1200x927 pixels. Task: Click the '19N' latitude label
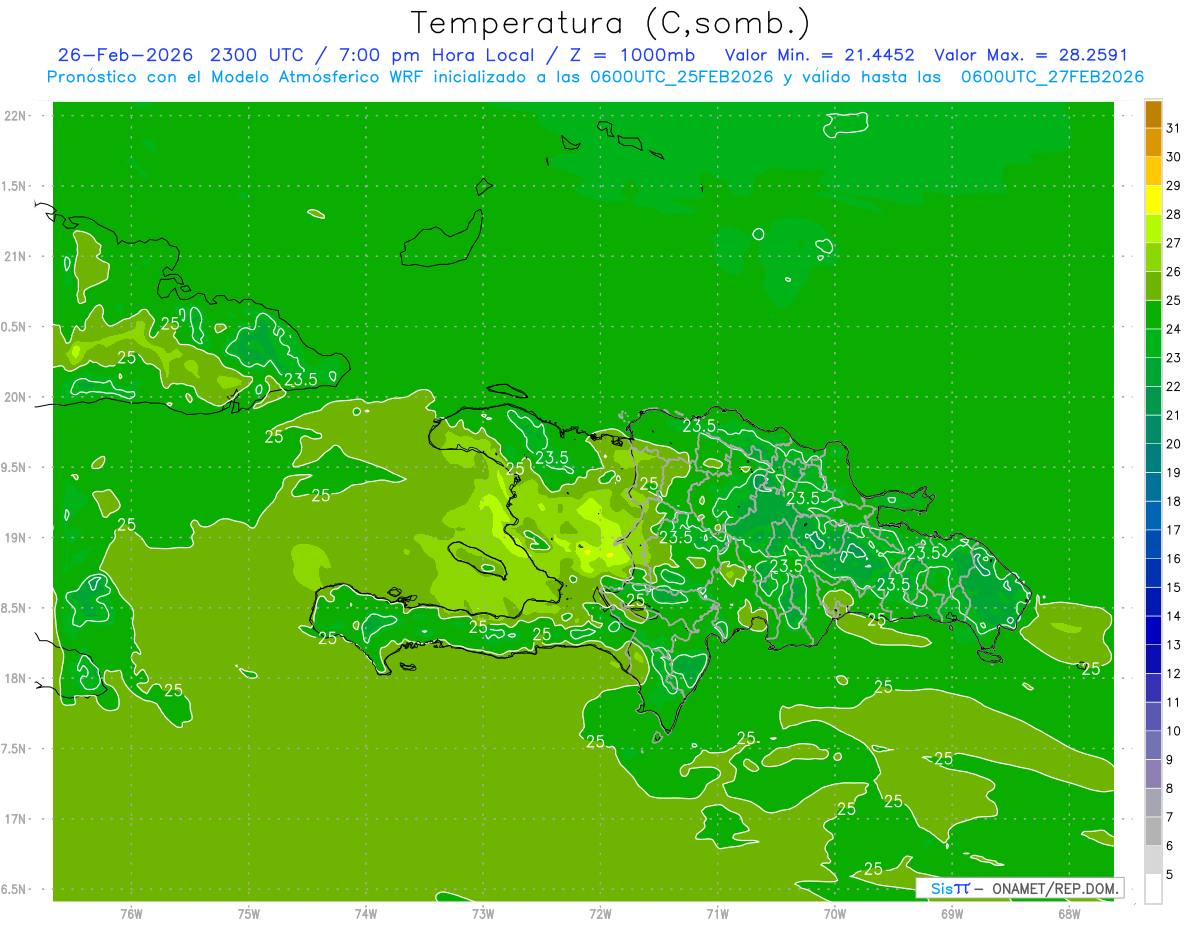click(16, 538)
